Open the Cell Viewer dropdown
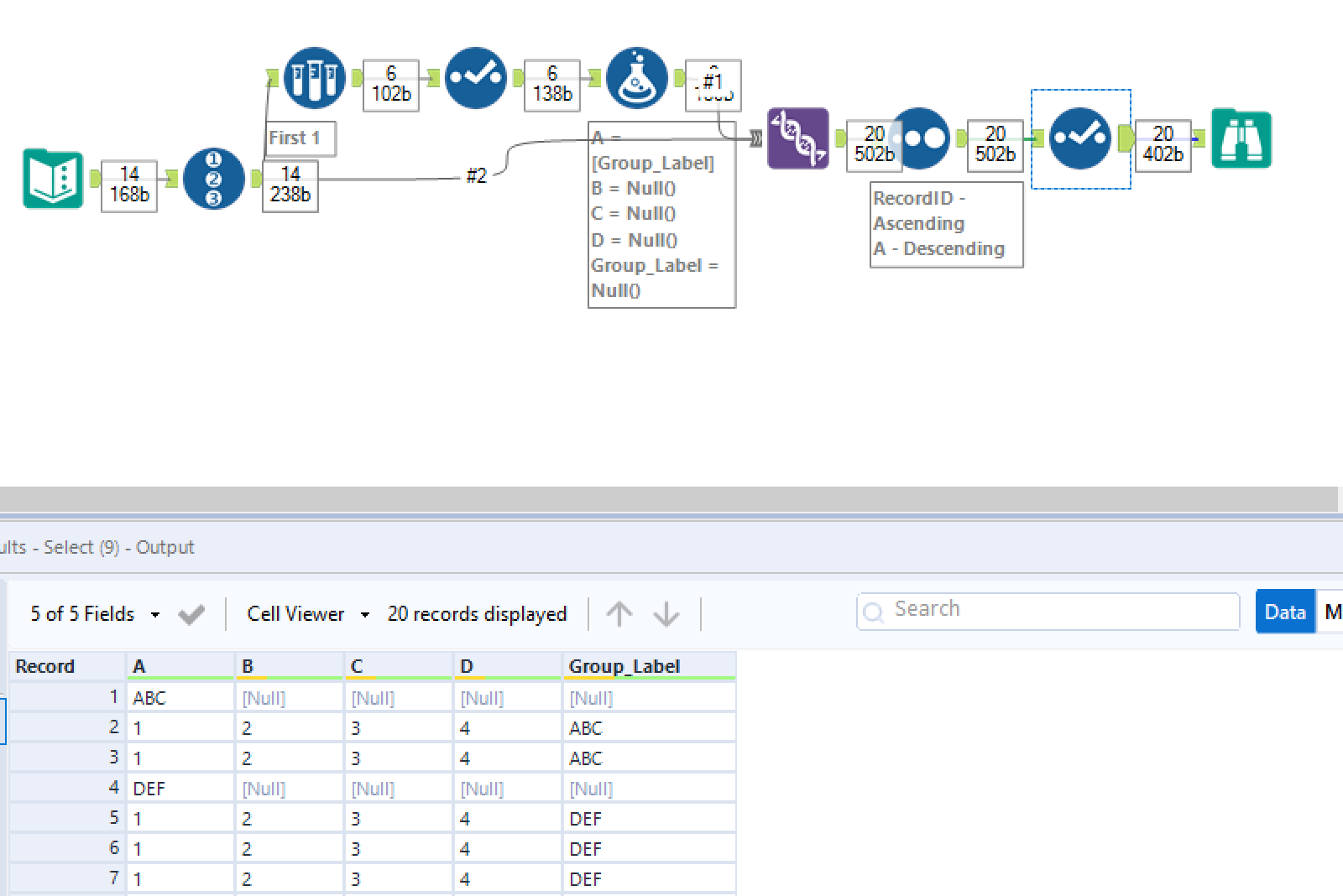The height and width of the screenshot is (896, 1343). click(365, 614)
